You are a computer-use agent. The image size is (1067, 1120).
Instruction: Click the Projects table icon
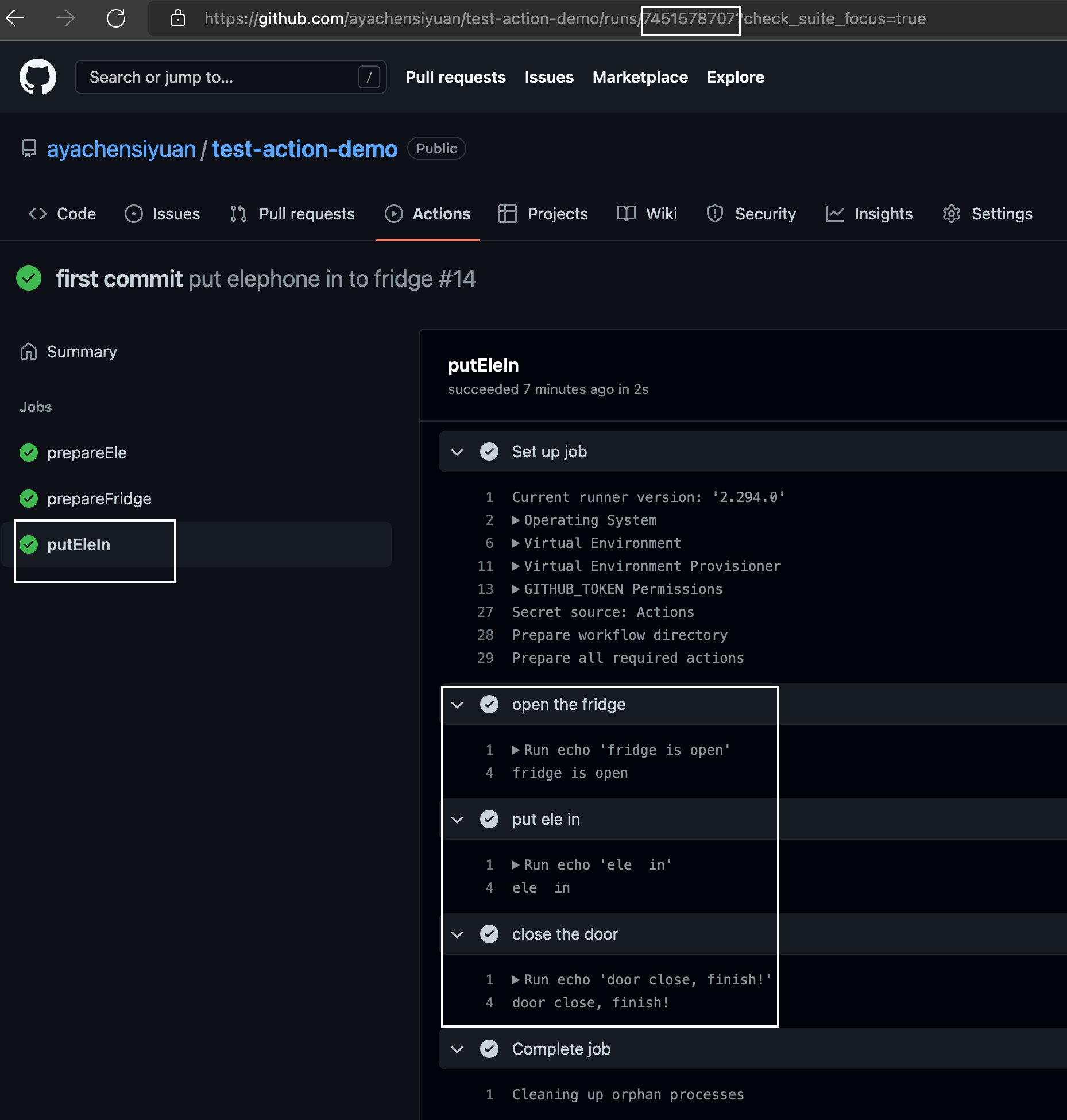[x=508, y=214]
